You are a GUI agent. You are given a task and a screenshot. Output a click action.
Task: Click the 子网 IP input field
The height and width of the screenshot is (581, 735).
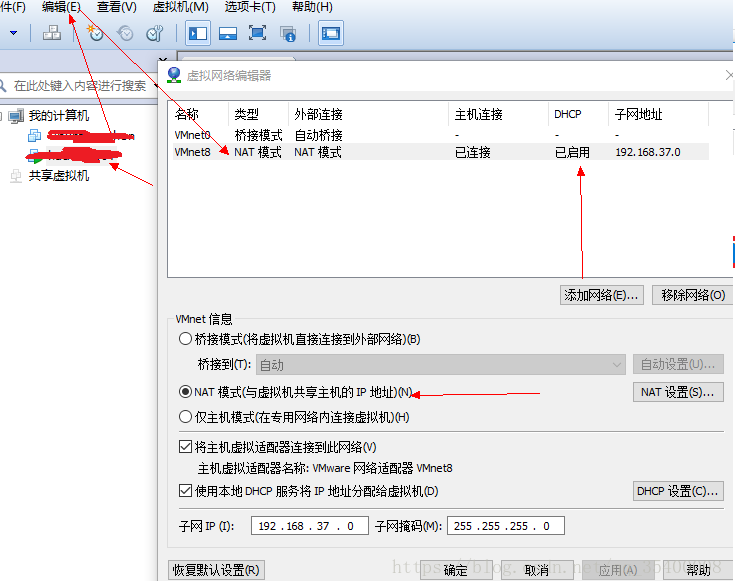tap(310, 526)
